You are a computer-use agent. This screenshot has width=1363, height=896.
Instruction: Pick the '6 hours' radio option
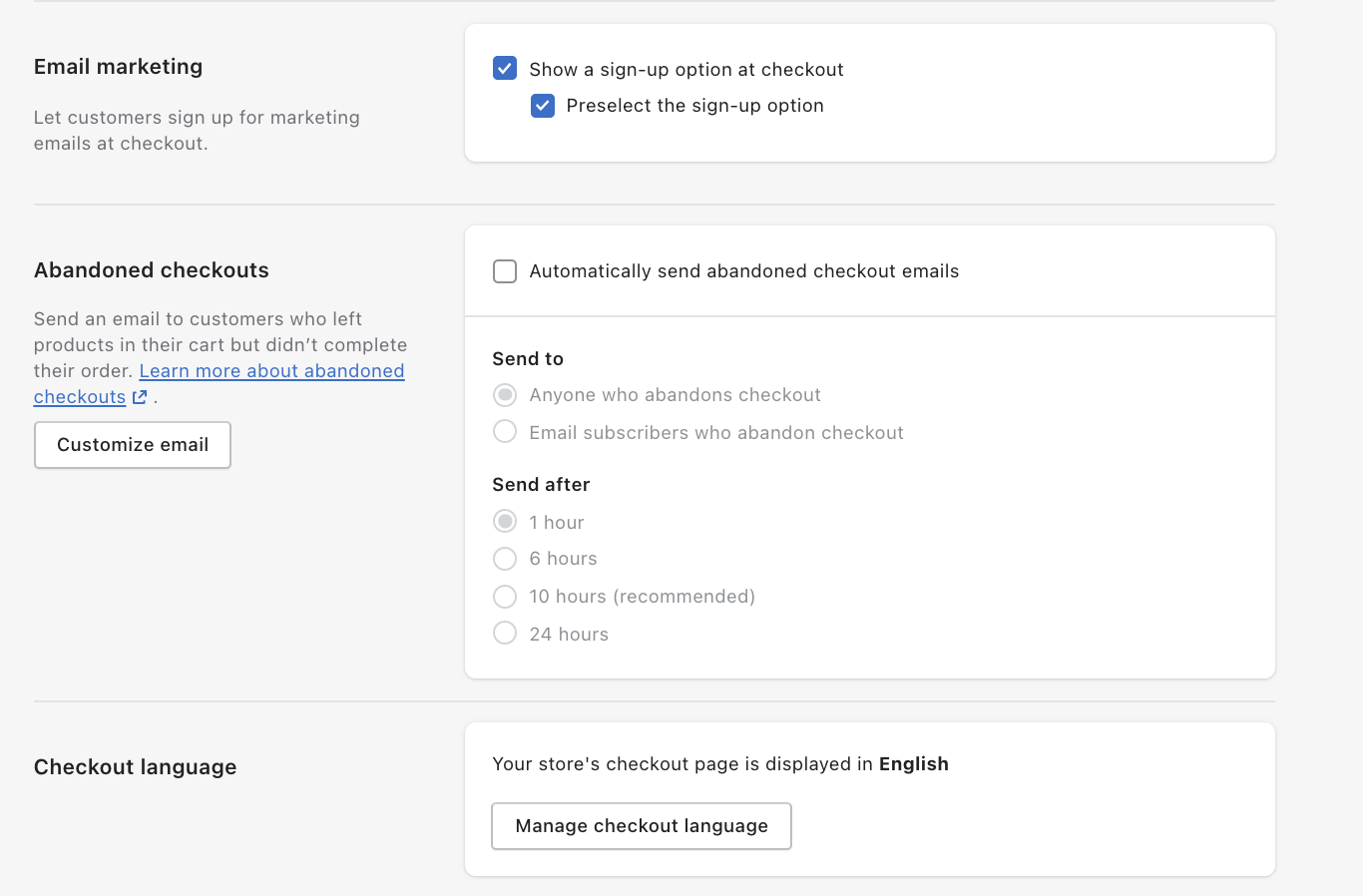click(x=505, y=559)
